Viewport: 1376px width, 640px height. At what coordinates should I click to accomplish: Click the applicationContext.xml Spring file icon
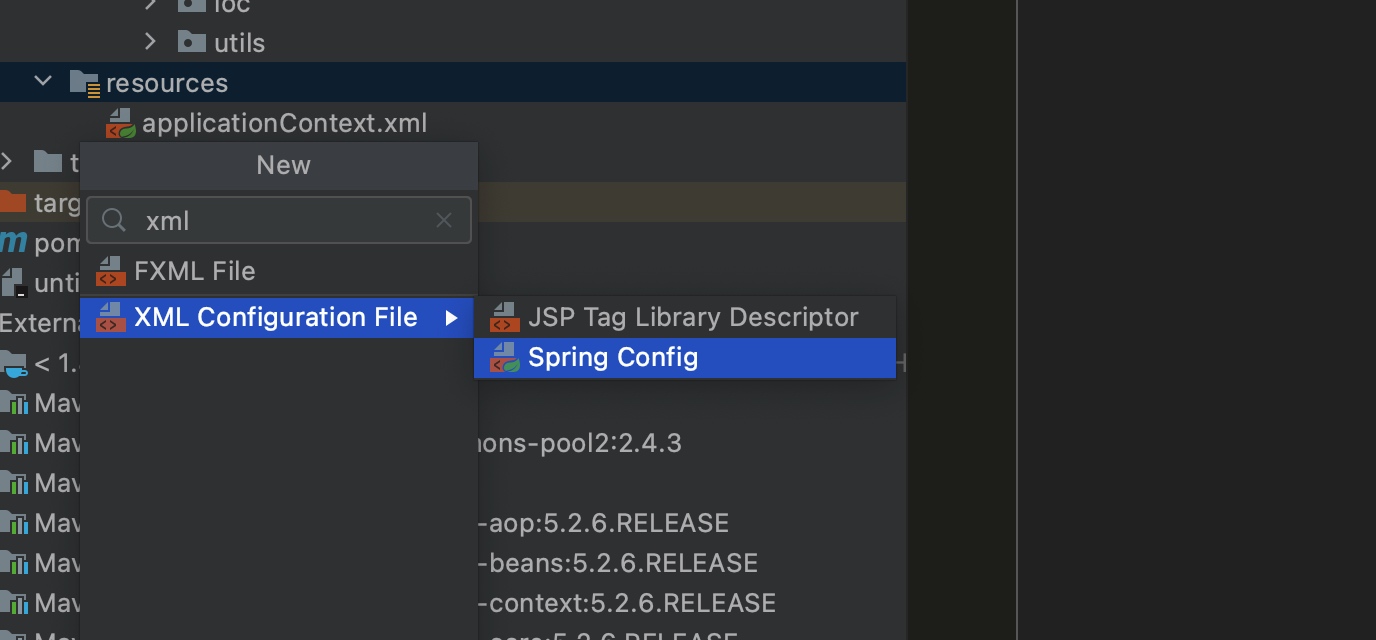tap(120, 124)
